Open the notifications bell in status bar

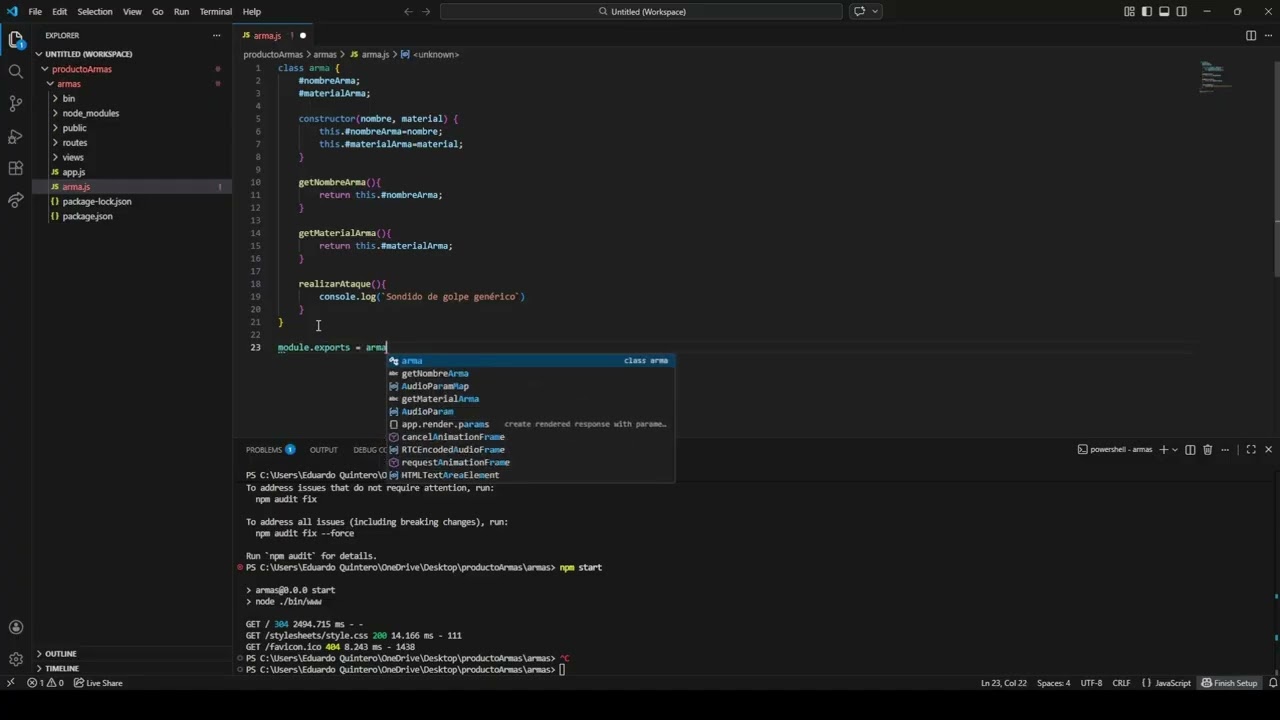[x=1272, y=683]
